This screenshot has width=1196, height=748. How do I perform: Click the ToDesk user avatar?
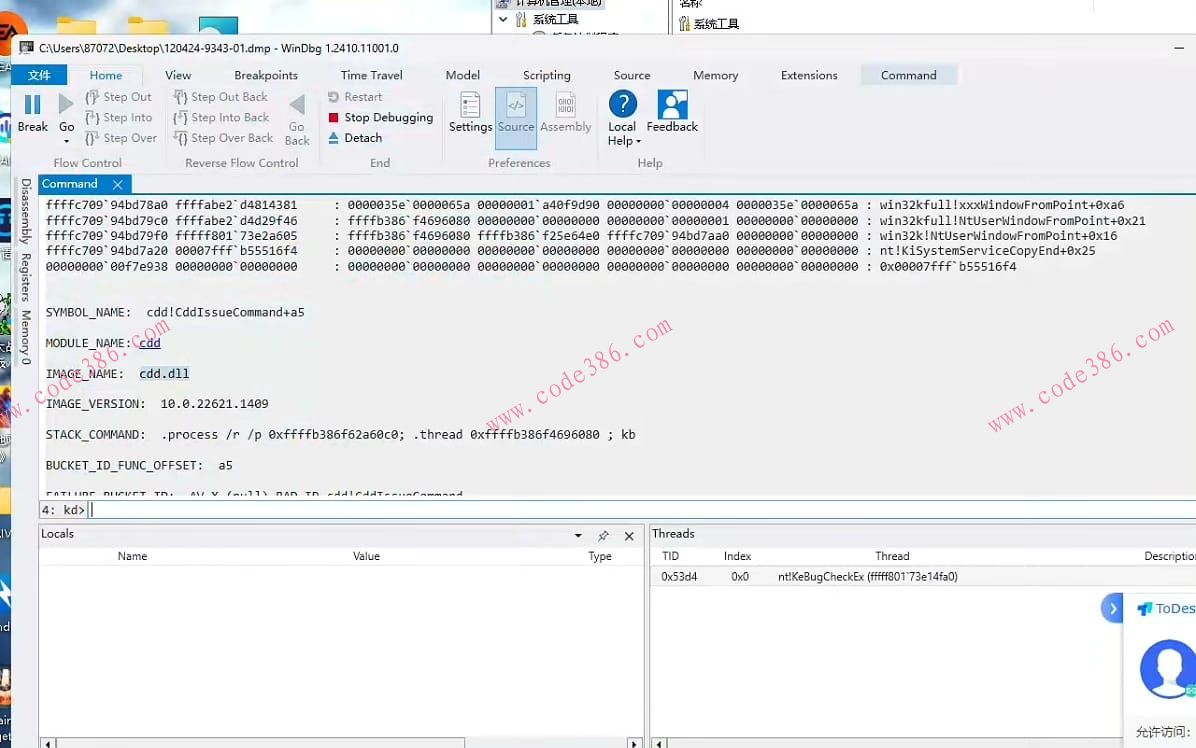click(x=1168, y=669)
